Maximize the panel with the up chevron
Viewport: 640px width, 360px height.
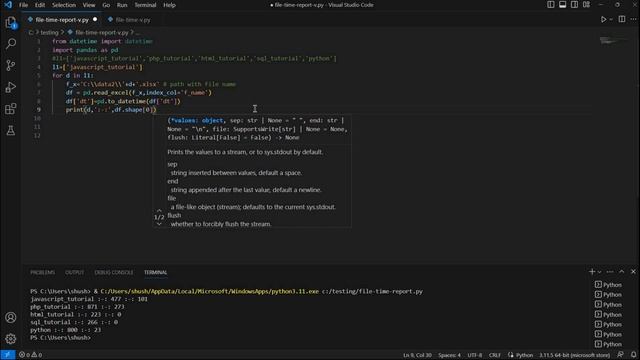pyautogui.click(x=622, y=272)
